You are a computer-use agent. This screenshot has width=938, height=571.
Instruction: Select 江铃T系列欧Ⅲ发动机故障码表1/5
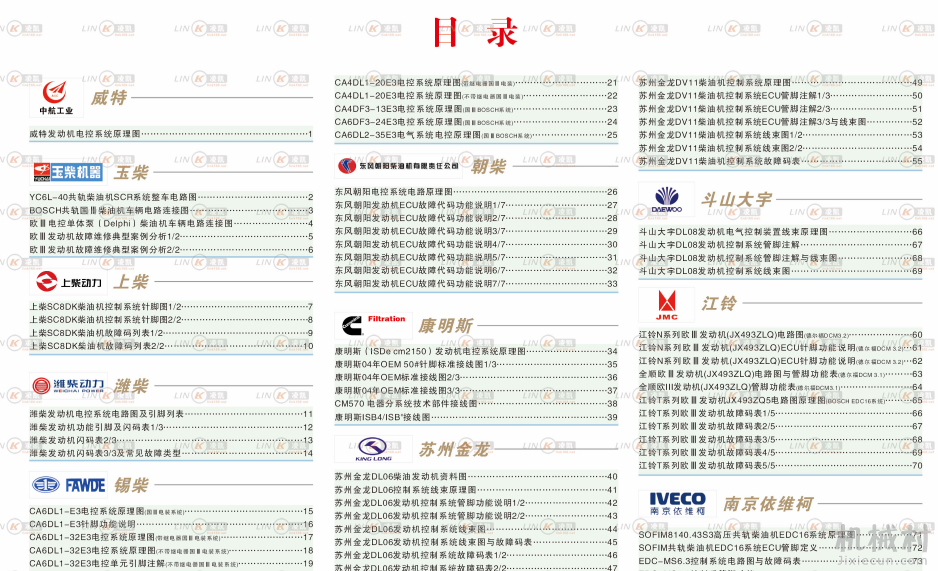[781, 413]
